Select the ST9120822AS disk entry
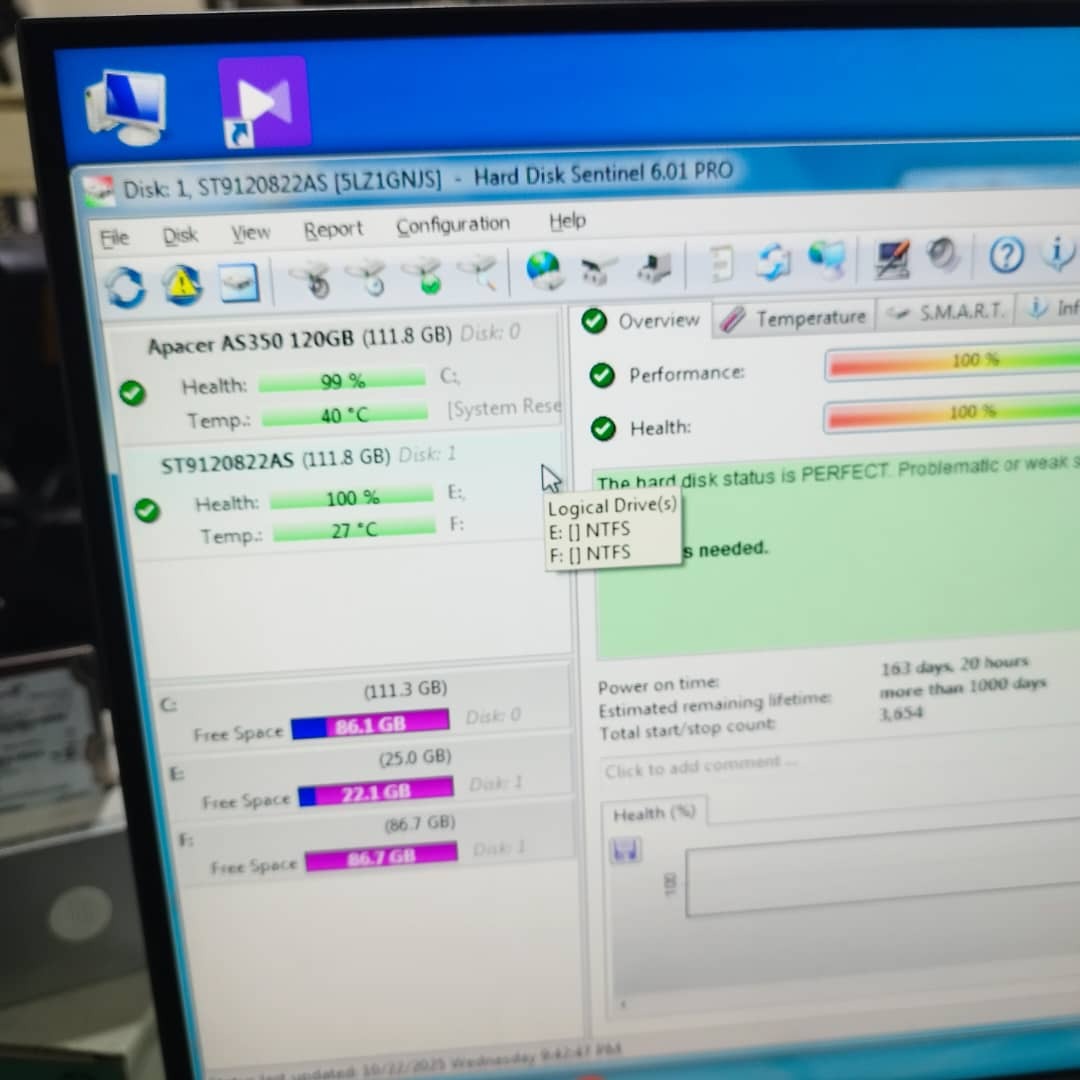Screen dimensions: 1080x1080 click(275, 460)
